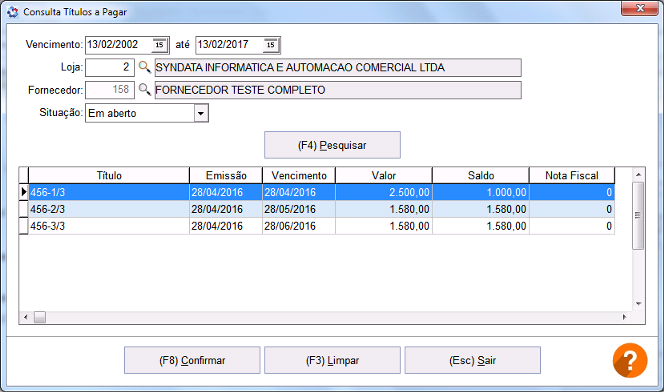Click row selector of row 456-1/3
Image resolution: width=664 pixels, height=392 pixels.
24,192
